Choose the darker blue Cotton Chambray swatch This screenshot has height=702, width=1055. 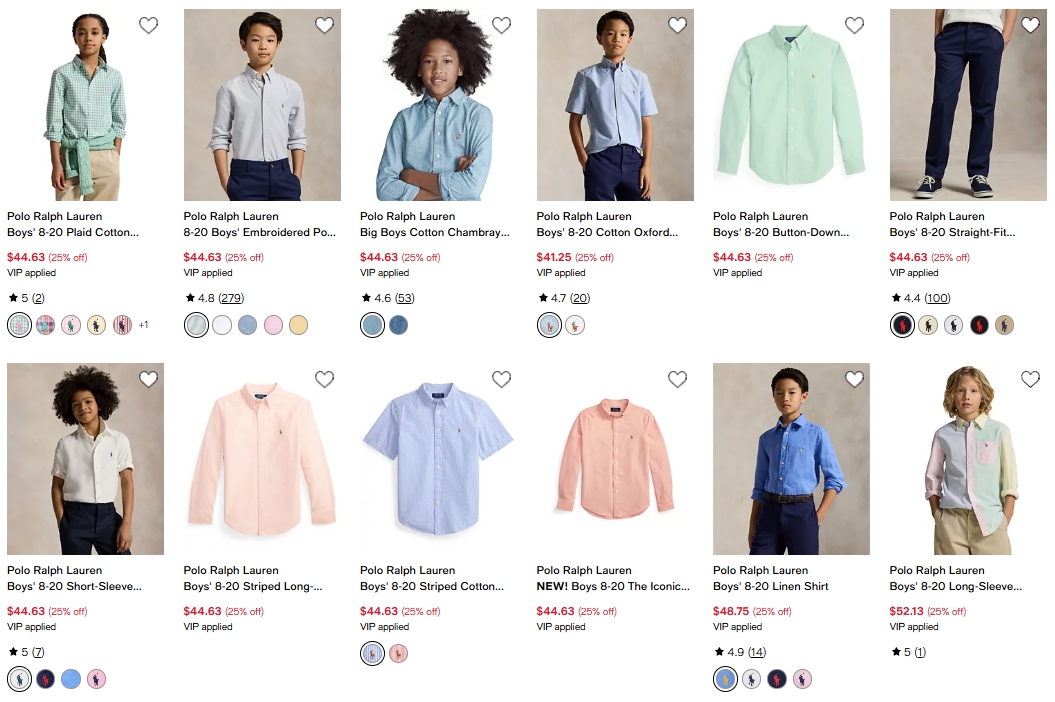click(398, 325)
